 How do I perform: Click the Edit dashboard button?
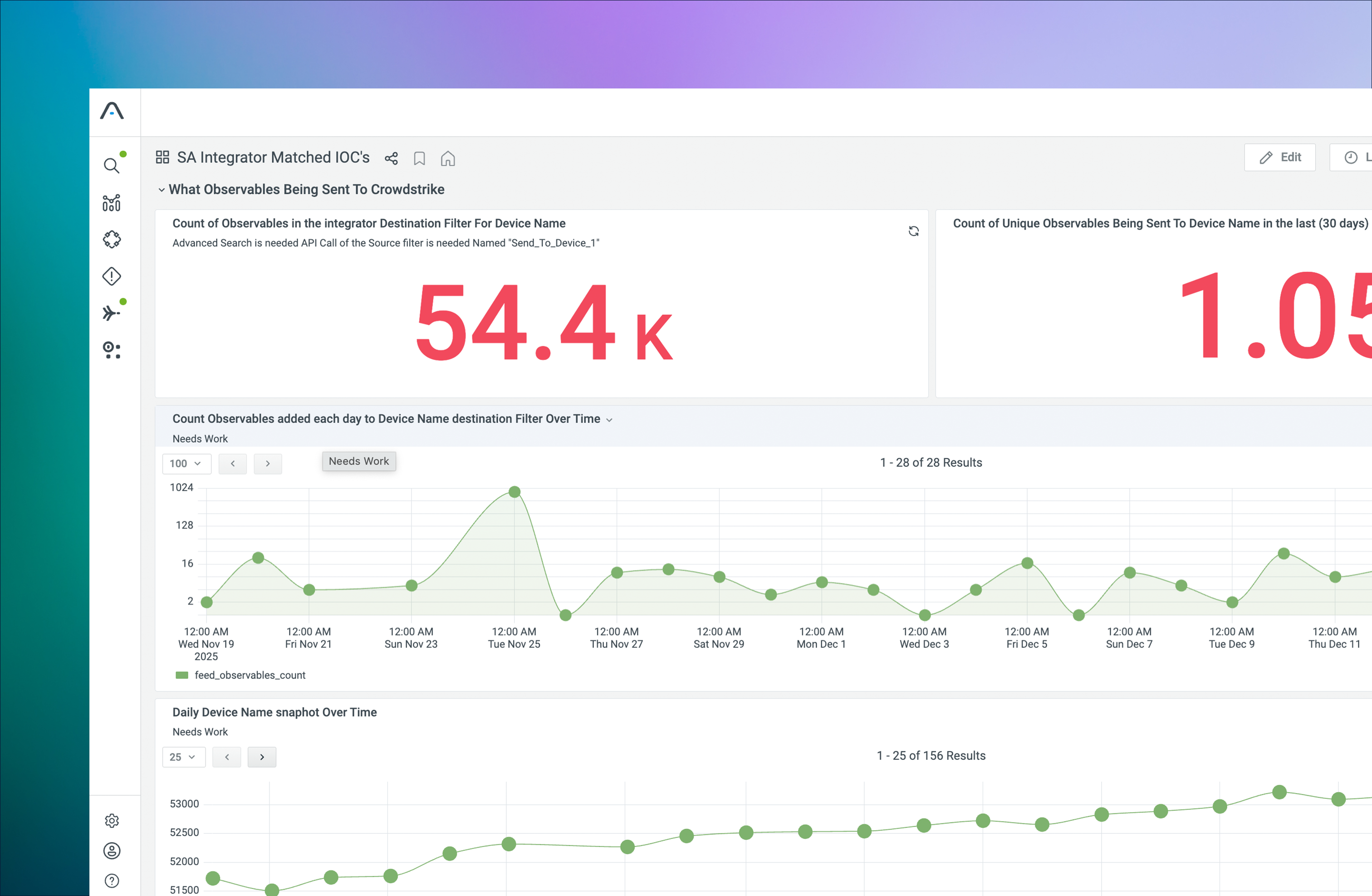pos(1280,157)
